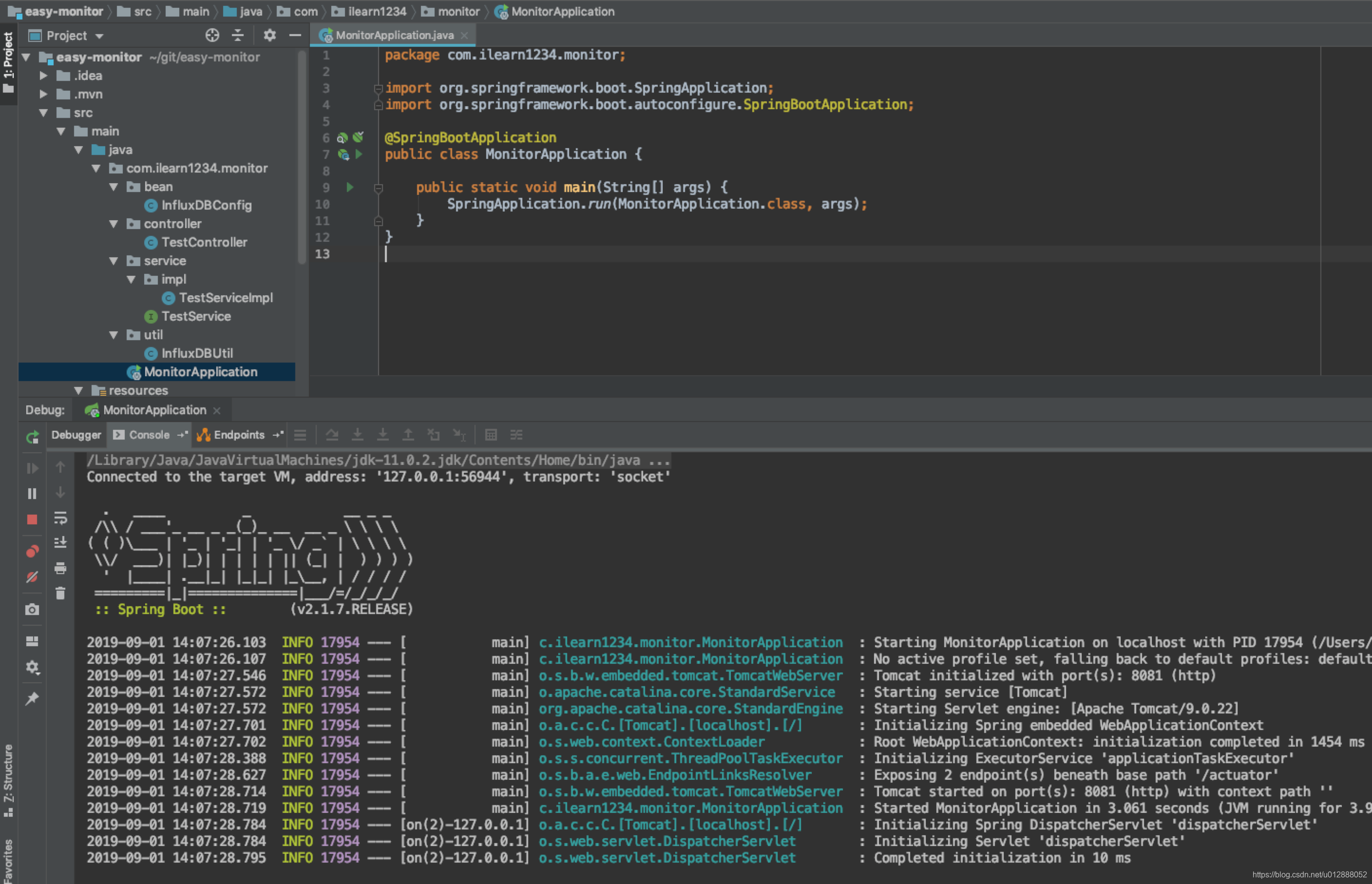This screenshot has width=1372, height=884.
Task: Click the print console output icon
Action: tap(60, 568)
